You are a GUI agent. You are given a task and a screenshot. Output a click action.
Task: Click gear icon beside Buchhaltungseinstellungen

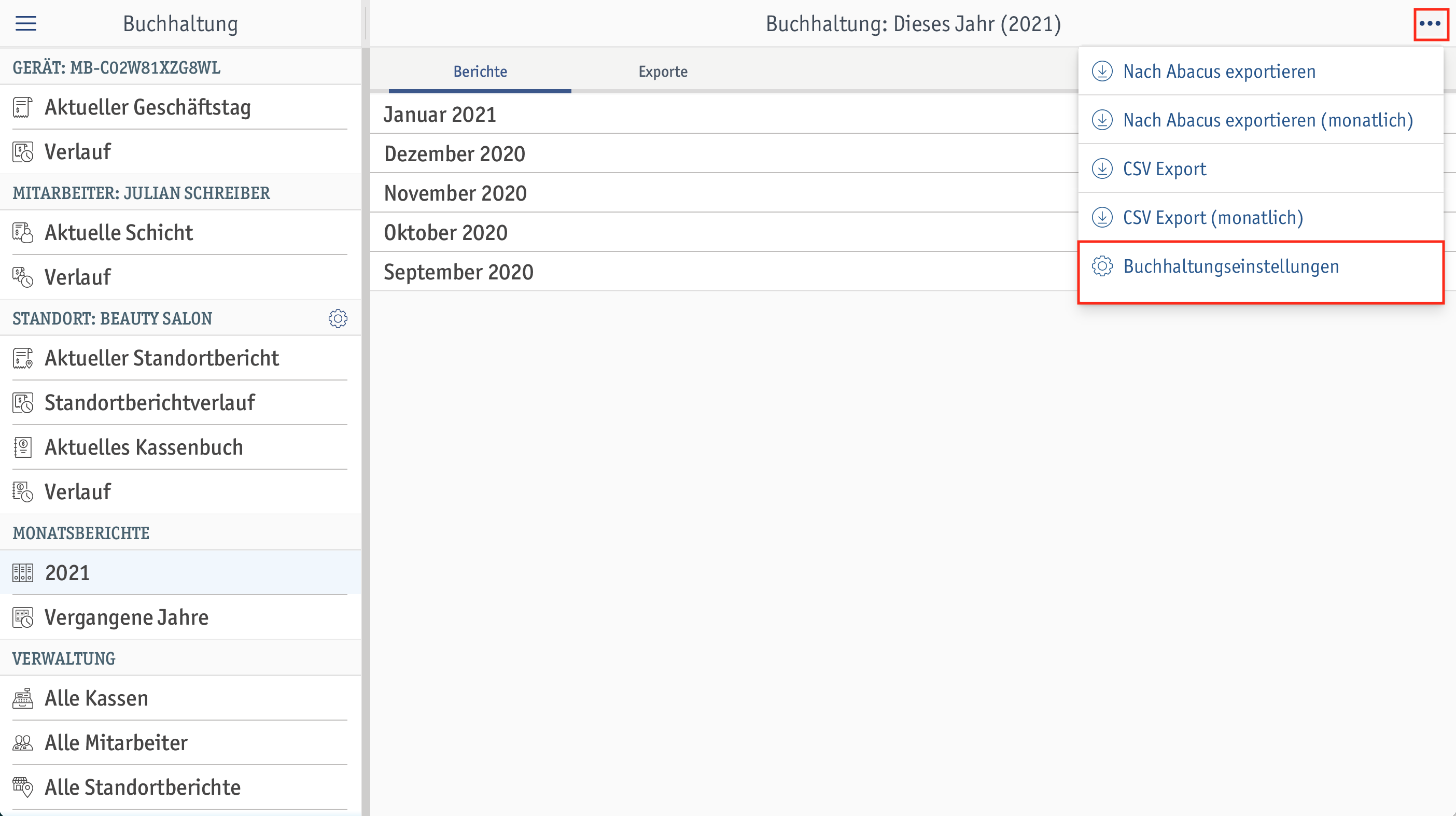1102,266
